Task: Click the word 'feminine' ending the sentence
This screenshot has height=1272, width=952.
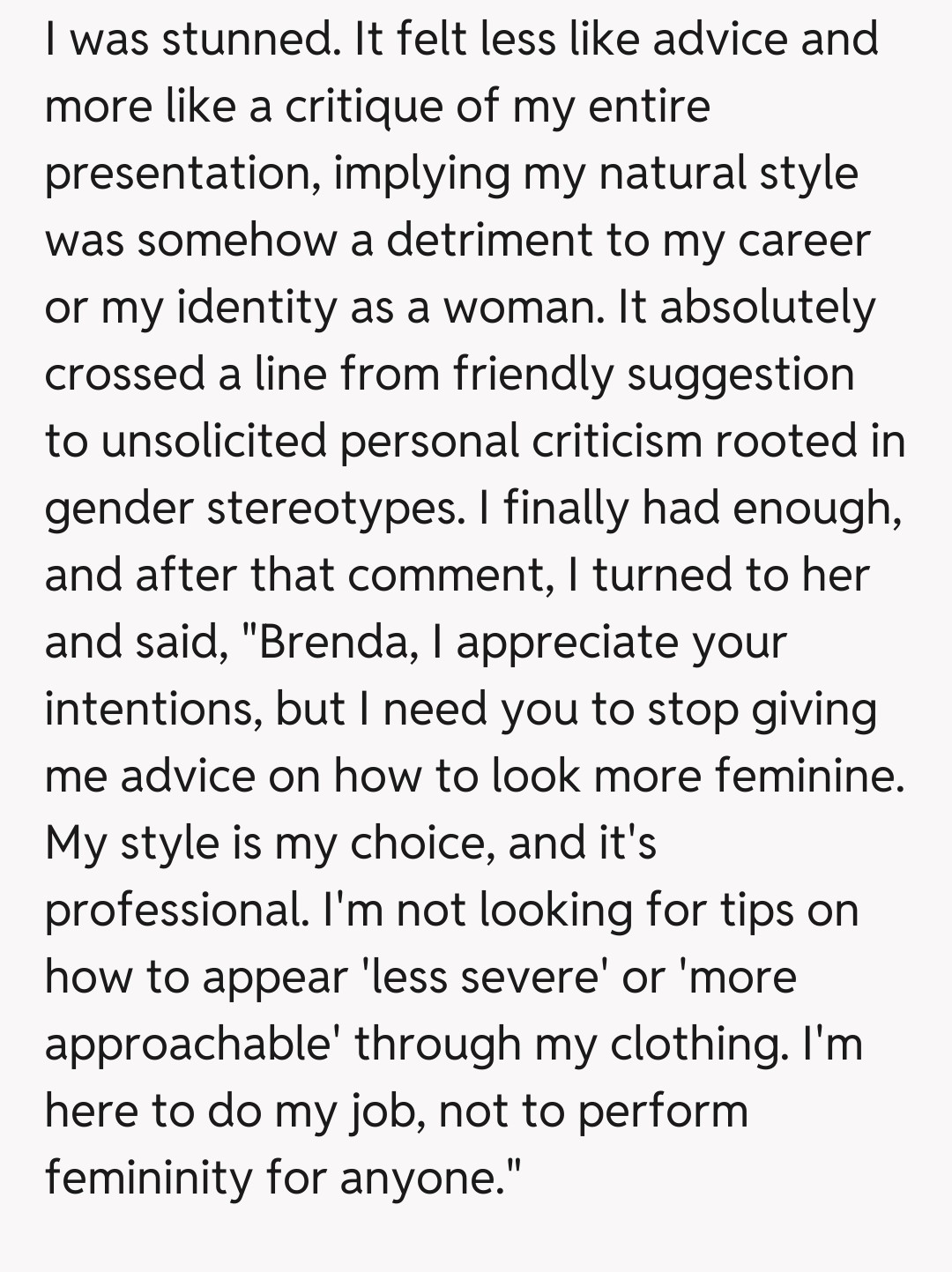Action: click(x=807, y=776)
